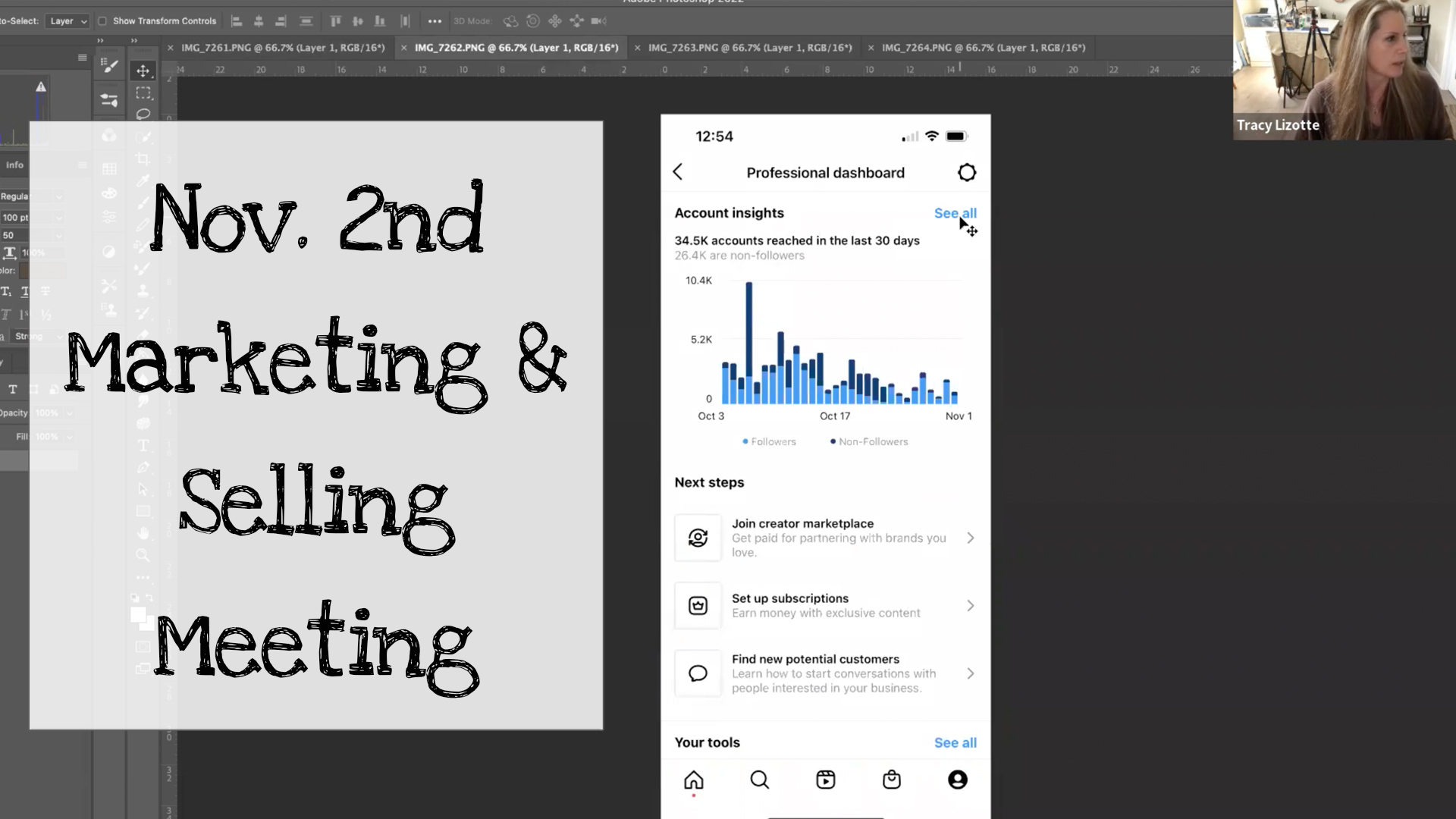
Task: Click the histogram cache warning triangle
Action: point(41,87)
